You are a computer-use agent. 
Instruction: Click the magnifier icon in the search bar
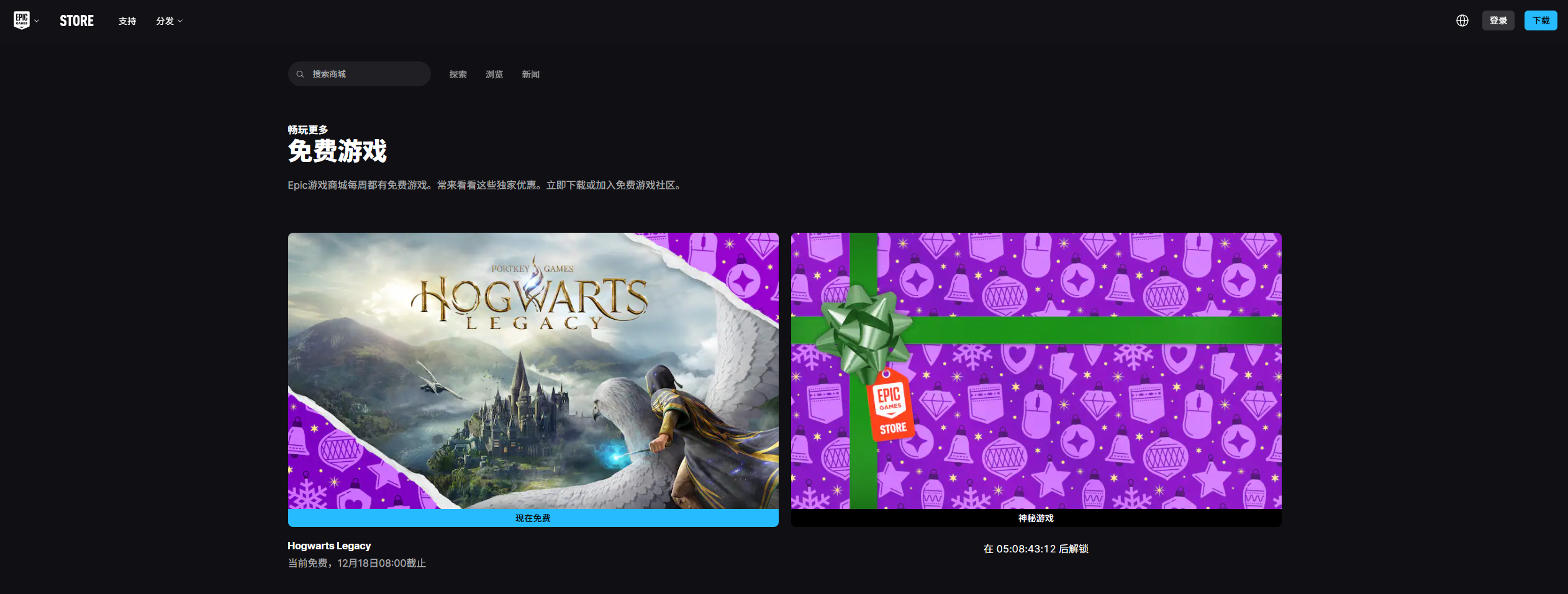pos(300,74)
